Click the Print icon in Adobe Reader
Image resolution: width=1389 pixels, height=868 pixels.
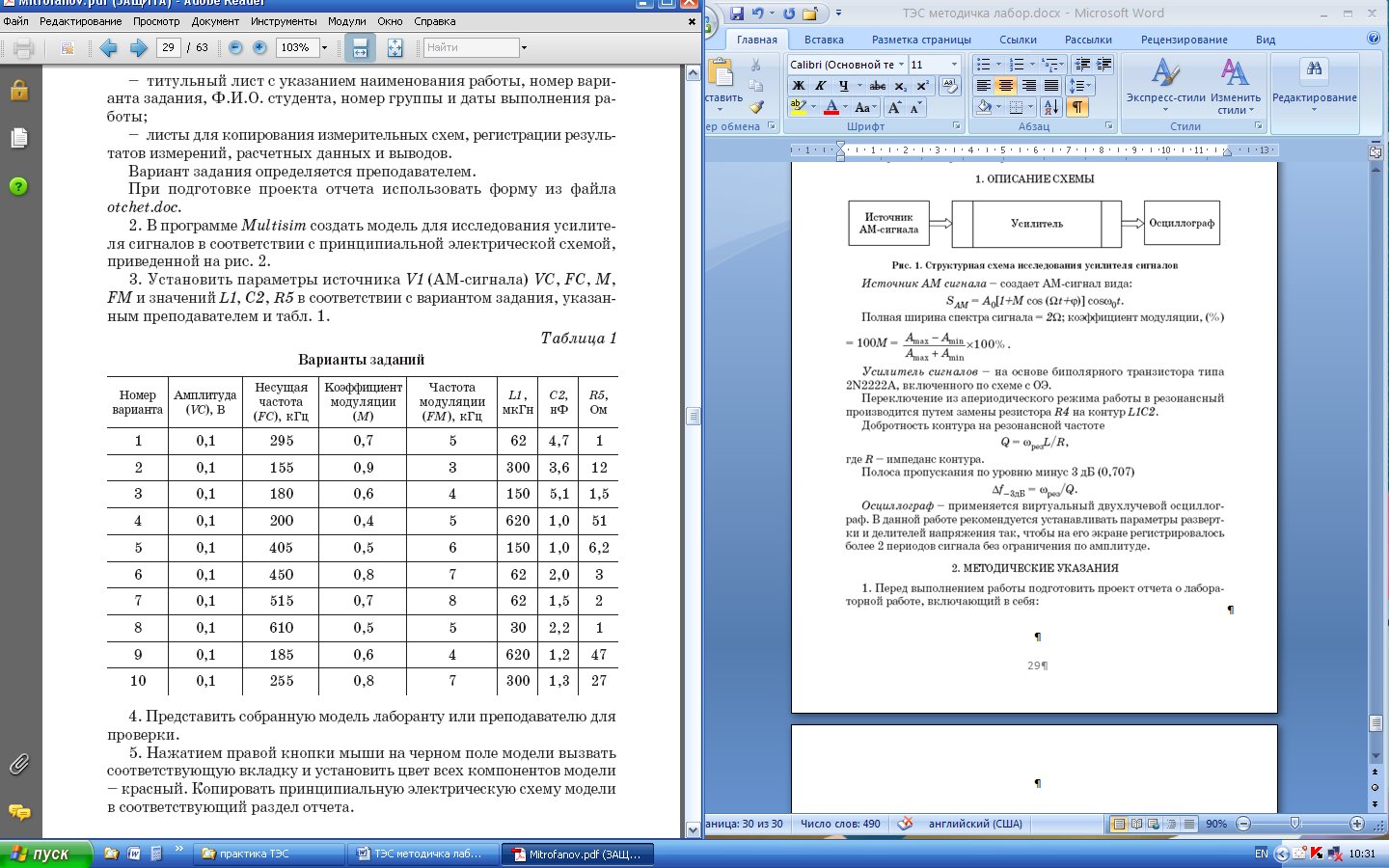coord(23,47)
